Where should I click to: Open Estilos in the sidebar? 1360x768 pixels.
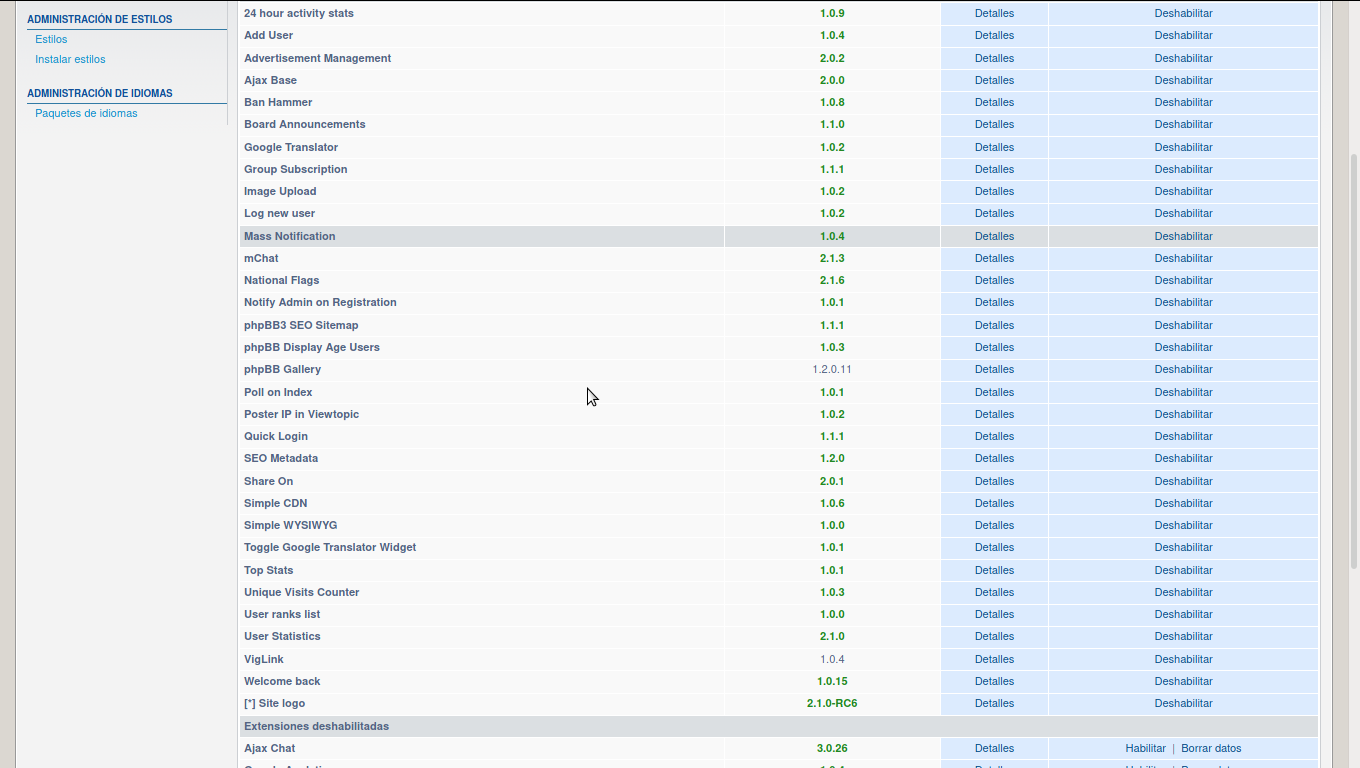tap(51, 39)
